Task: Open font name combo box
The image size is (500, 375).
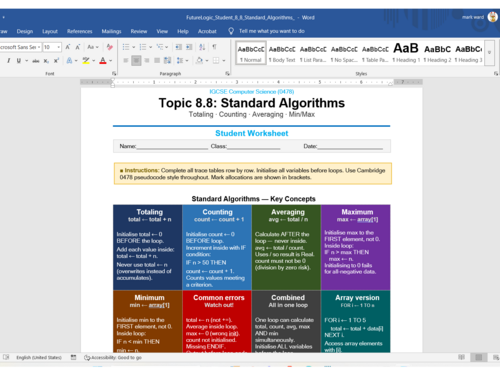Action: pos(20,47)
